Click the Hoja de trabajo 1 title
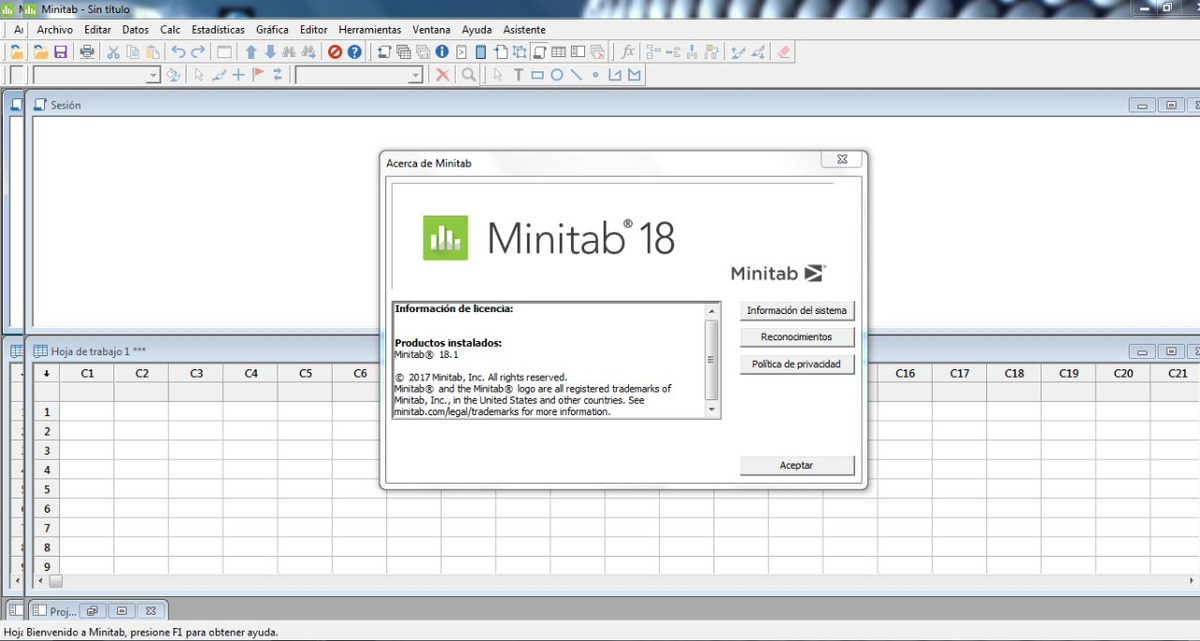This screenshot has width=1200, height=641. click(99, 351)
